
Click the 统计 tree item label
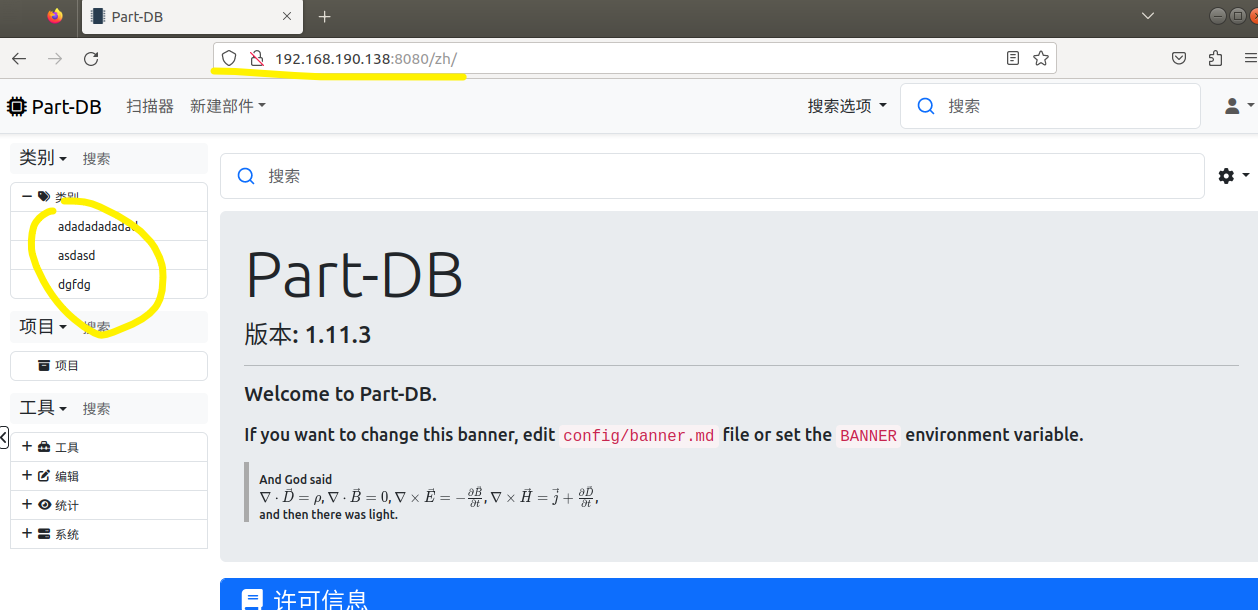tap(67, 505)
